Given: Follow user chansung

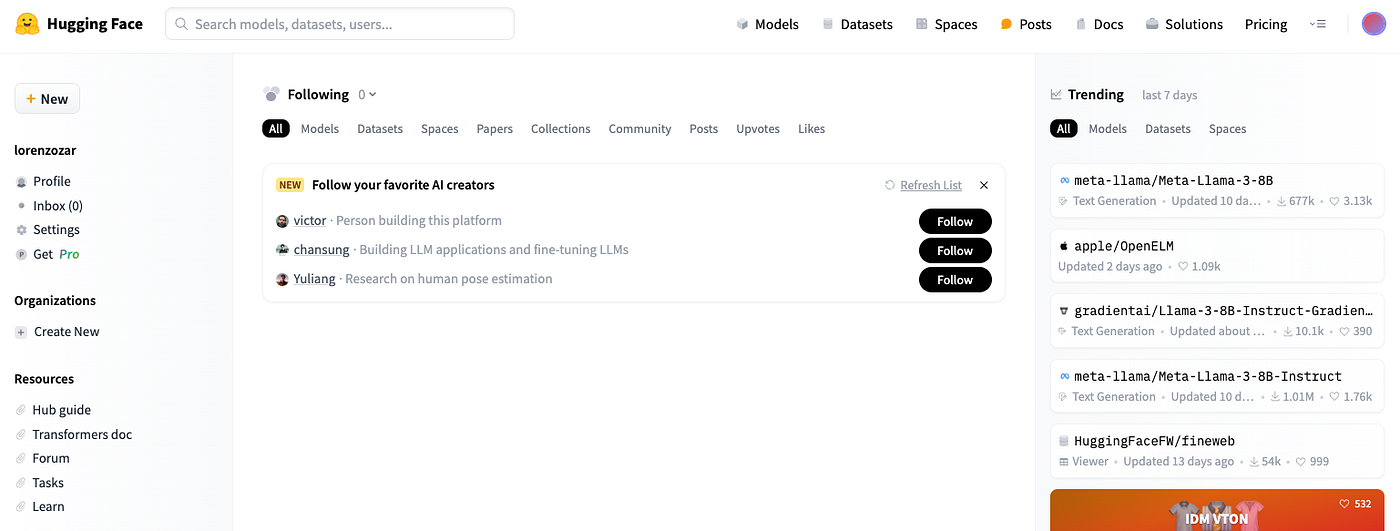Looking at the screenshot, I should (x=955, y=251).
